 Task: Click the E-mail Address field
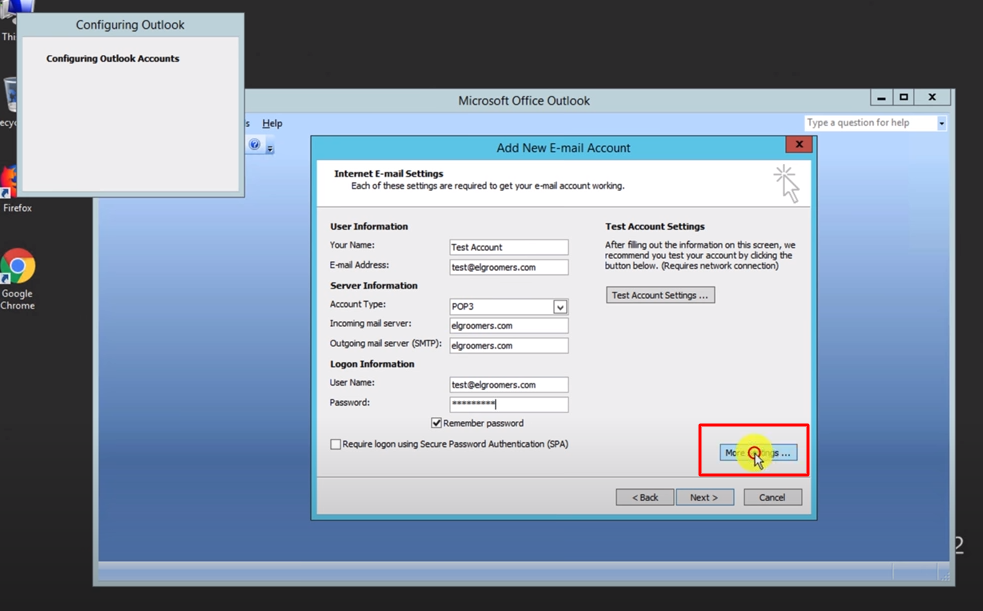pyautogui.click(x=508, y=267)
